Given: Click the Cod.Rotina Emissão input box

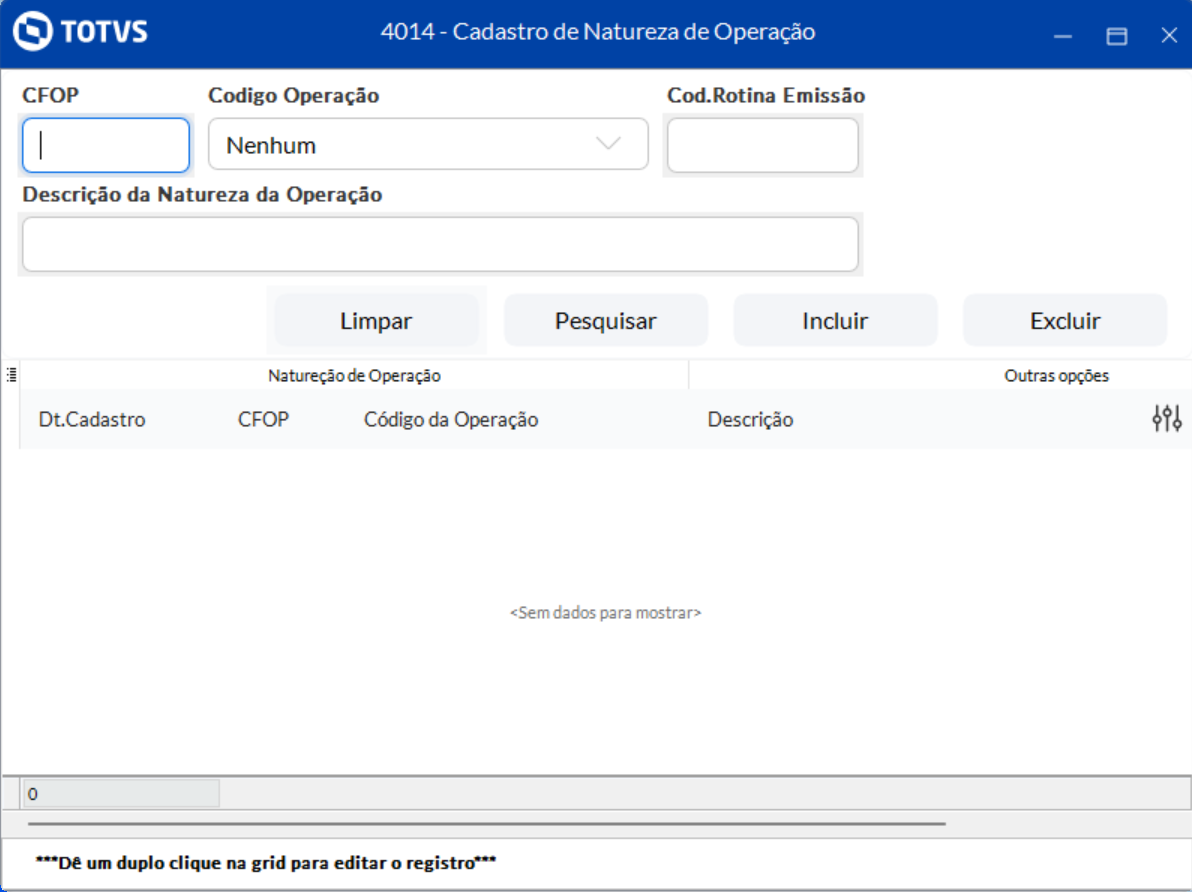Looking at the screenshot, I should 762,145.
